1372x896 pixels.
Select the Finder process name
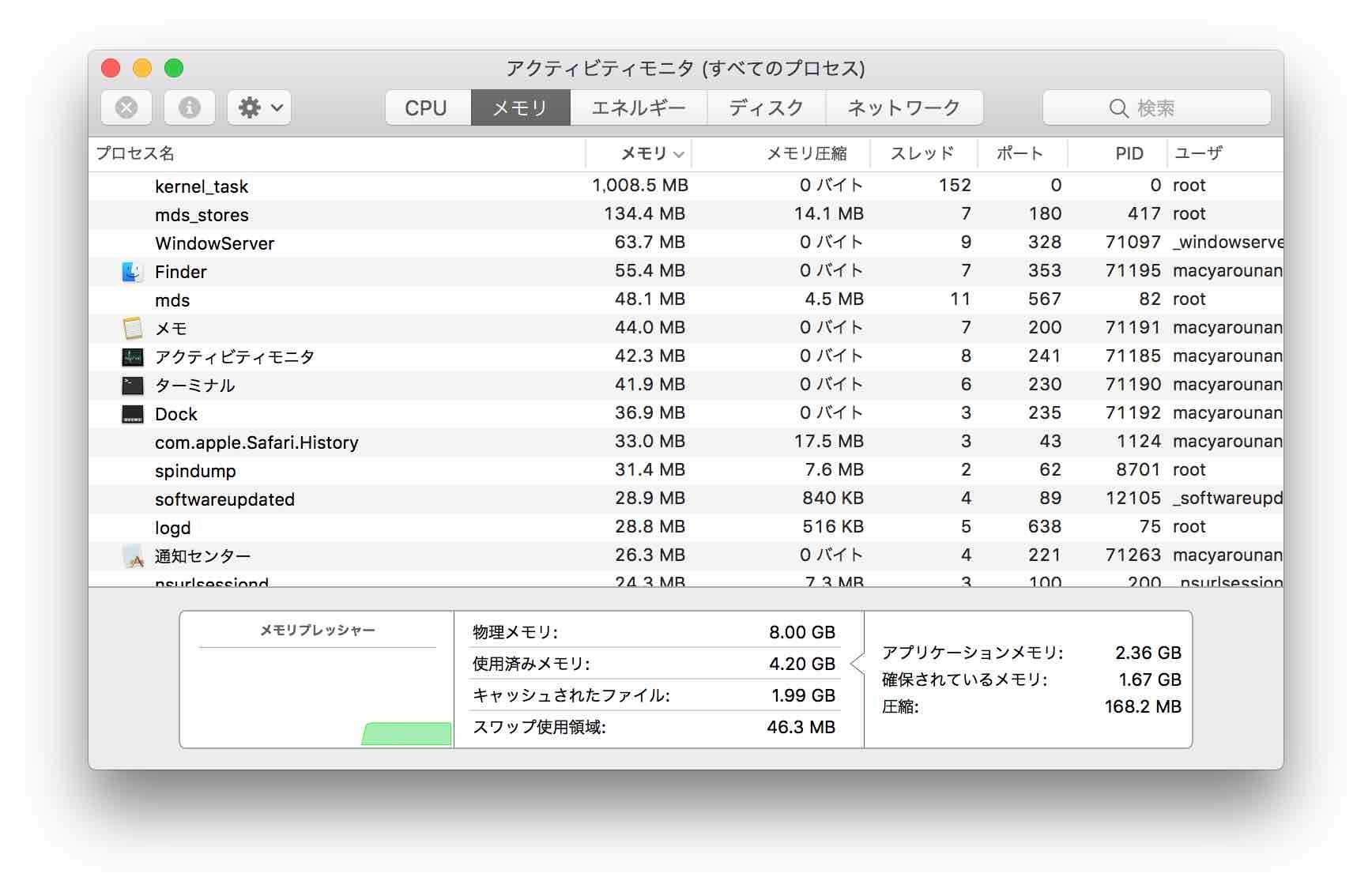click(180, 272)
